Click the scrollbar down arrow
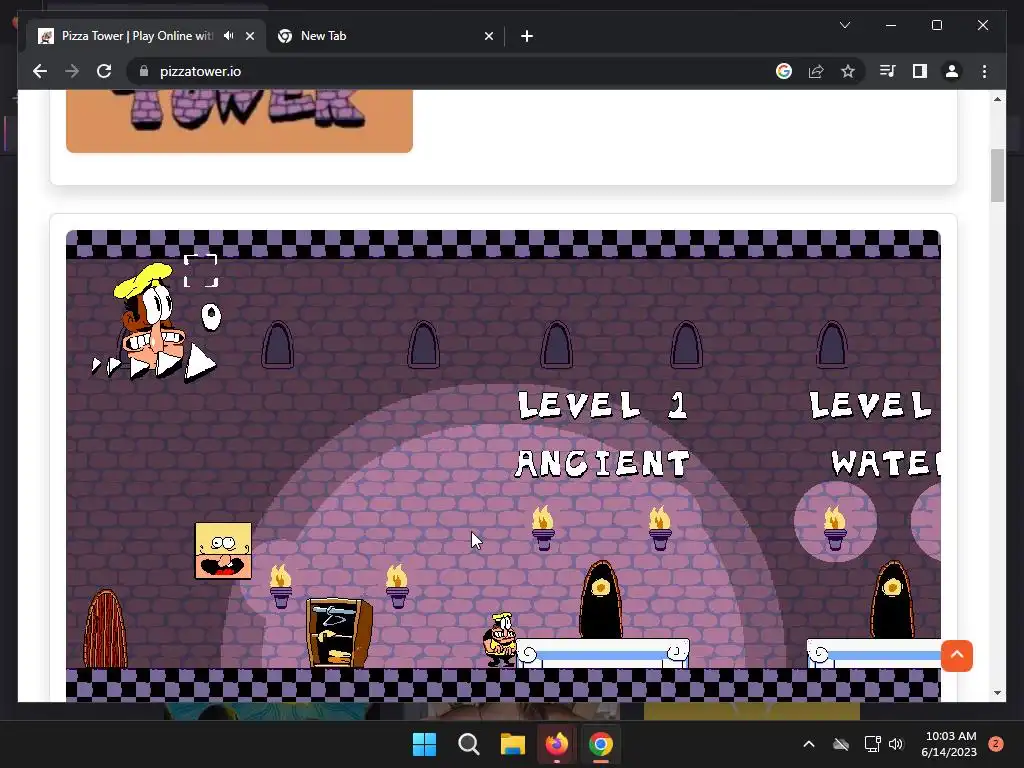Image resolution: width=1024 pixels, height=768 pixels. [997, 693]
